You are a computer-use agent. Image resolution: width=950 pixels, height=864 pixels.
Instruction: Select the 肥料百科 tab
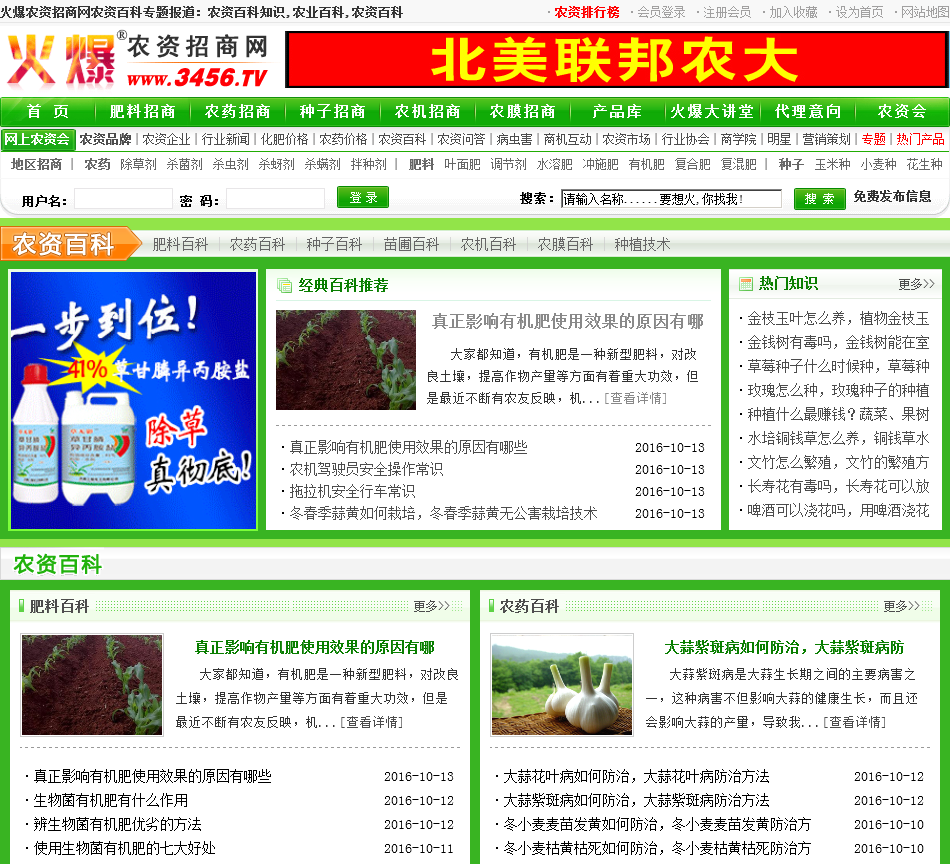click(180, 244)
